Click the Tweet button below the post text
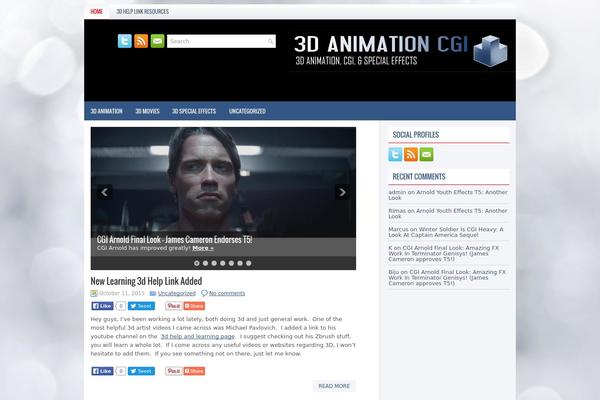Viewport: 600px width, 400px height. click(x=141, y=371)
